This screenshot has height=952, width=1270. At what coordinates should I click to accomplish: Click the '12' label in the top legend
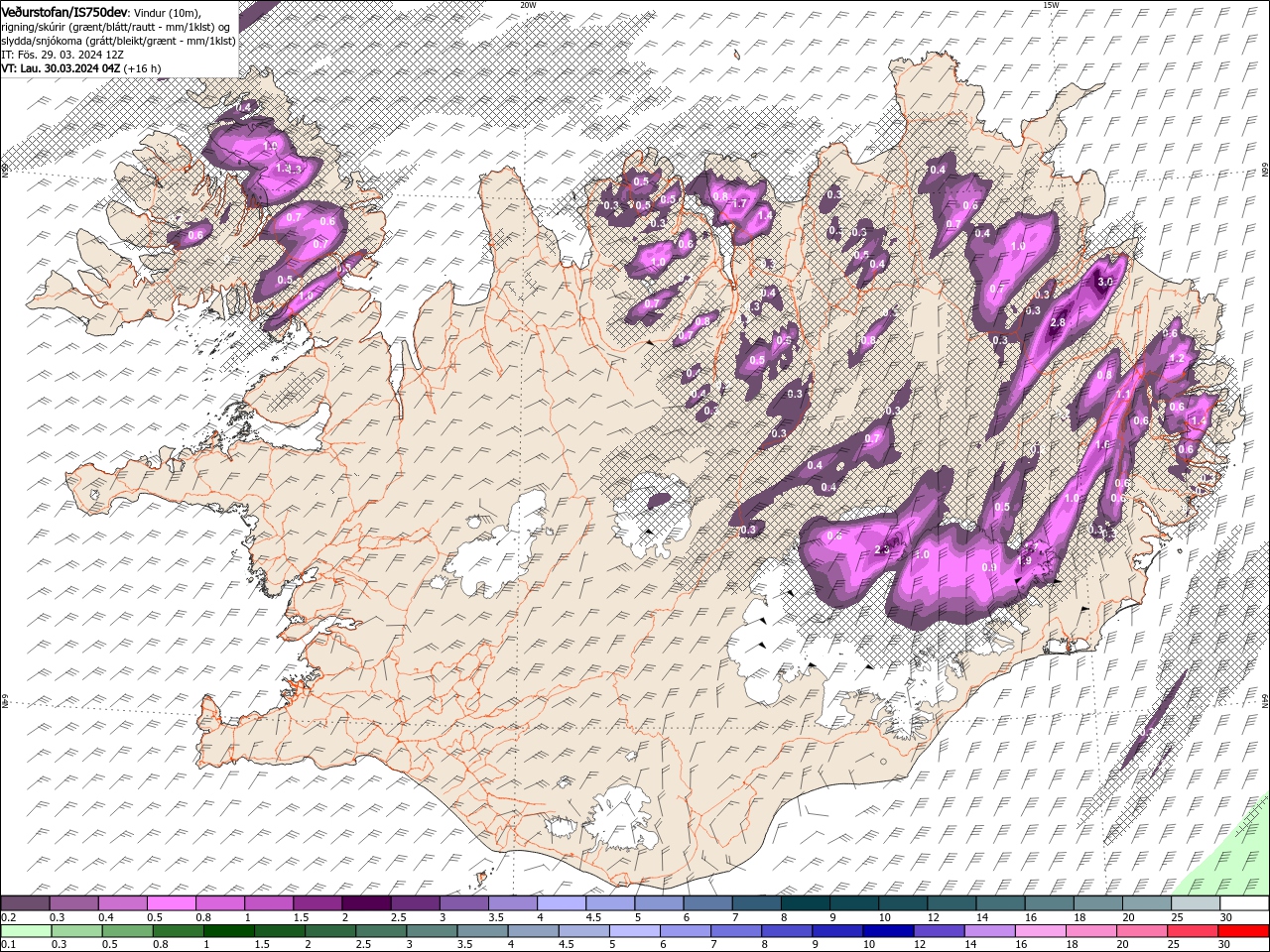point(933,917)
